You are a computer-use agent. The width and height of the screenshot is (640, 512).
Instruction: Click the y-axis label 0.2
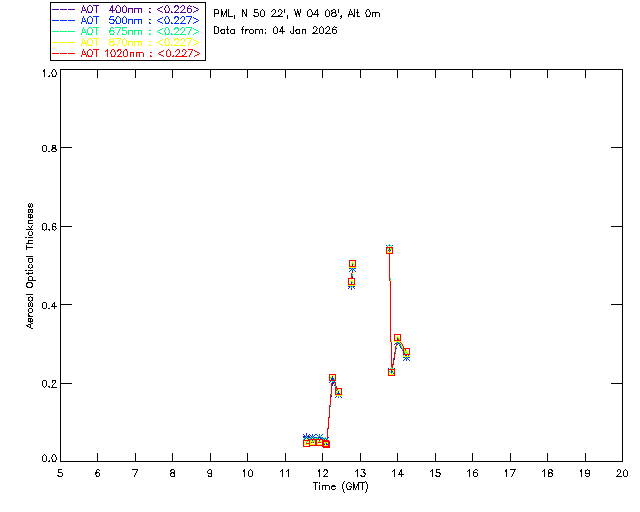coord(49,384)
